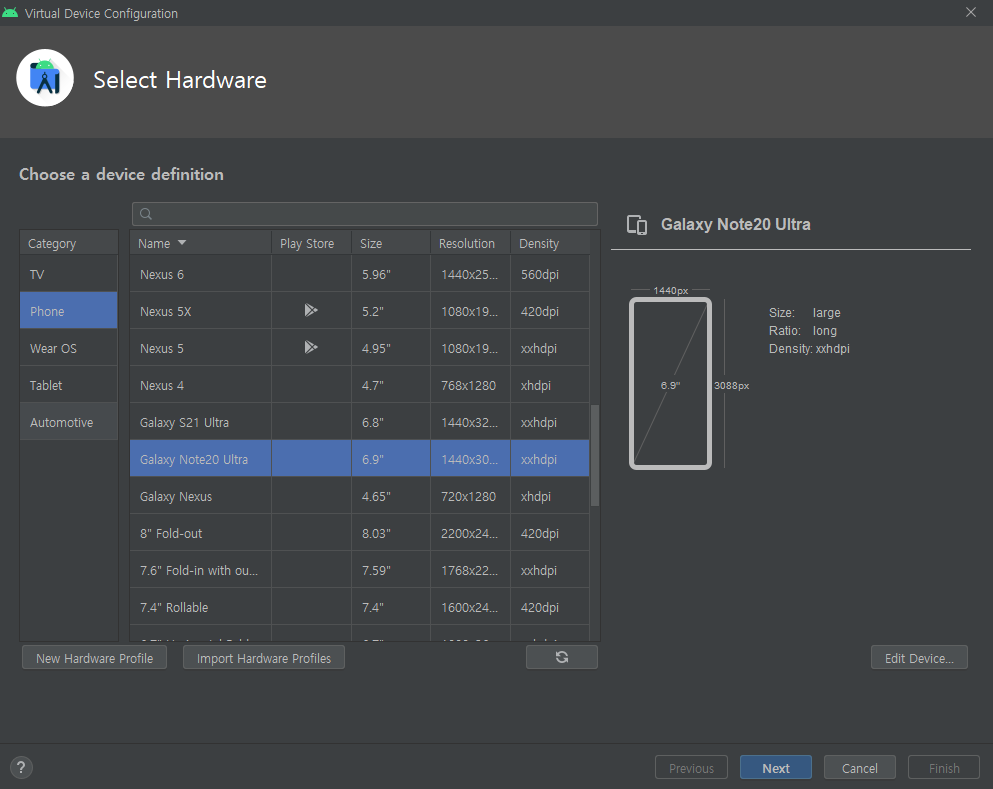Image resolution: width=993 pixels, height=789 pixels.
Task: Click the Galaxy Note20 Ultra phone preview outline
Action: click(670, 383)
